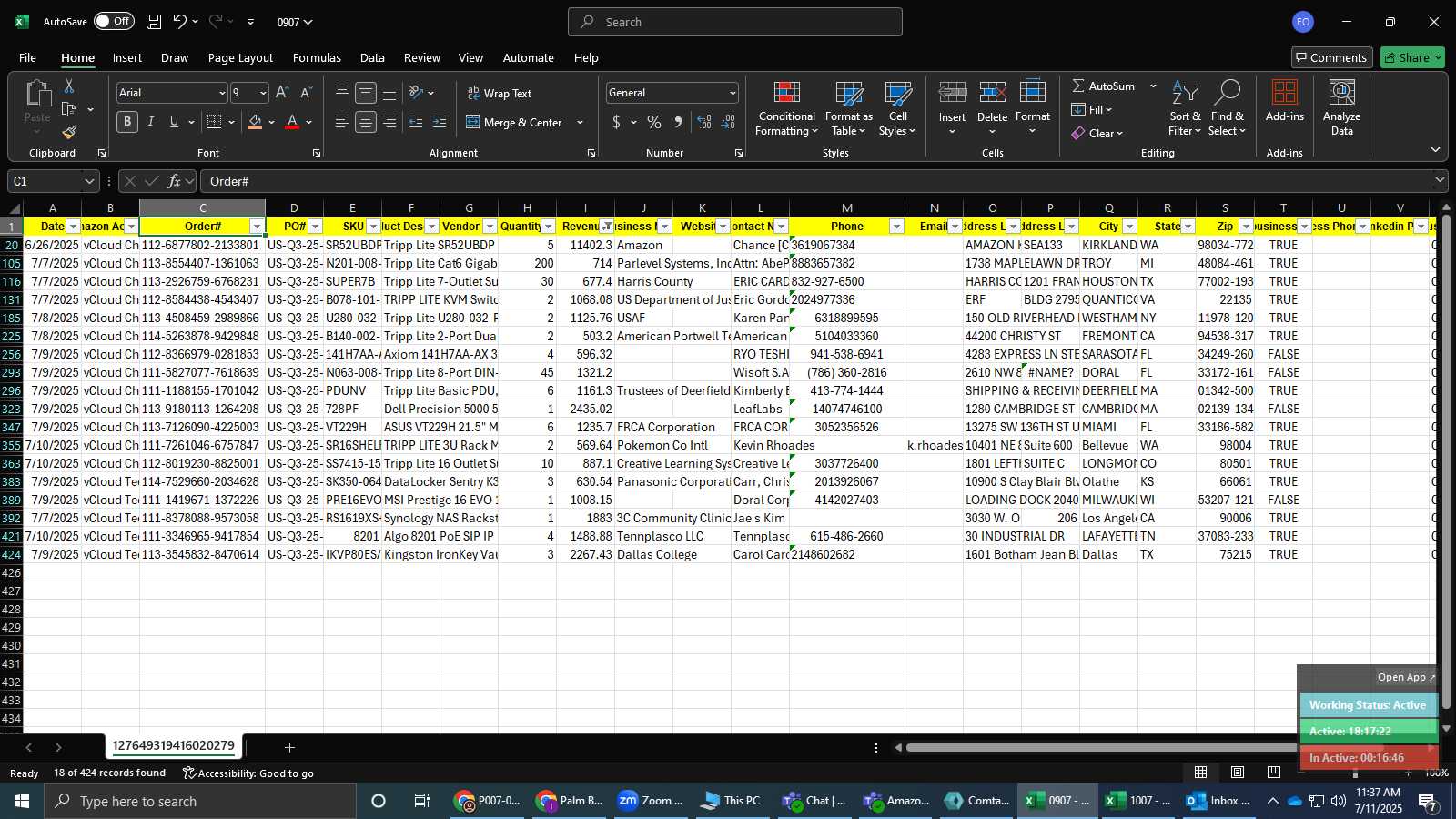The height and width of the screenshot is (819, 1456).
Task: Select sheet tab 127649319416020279
Action: [174, 746]
